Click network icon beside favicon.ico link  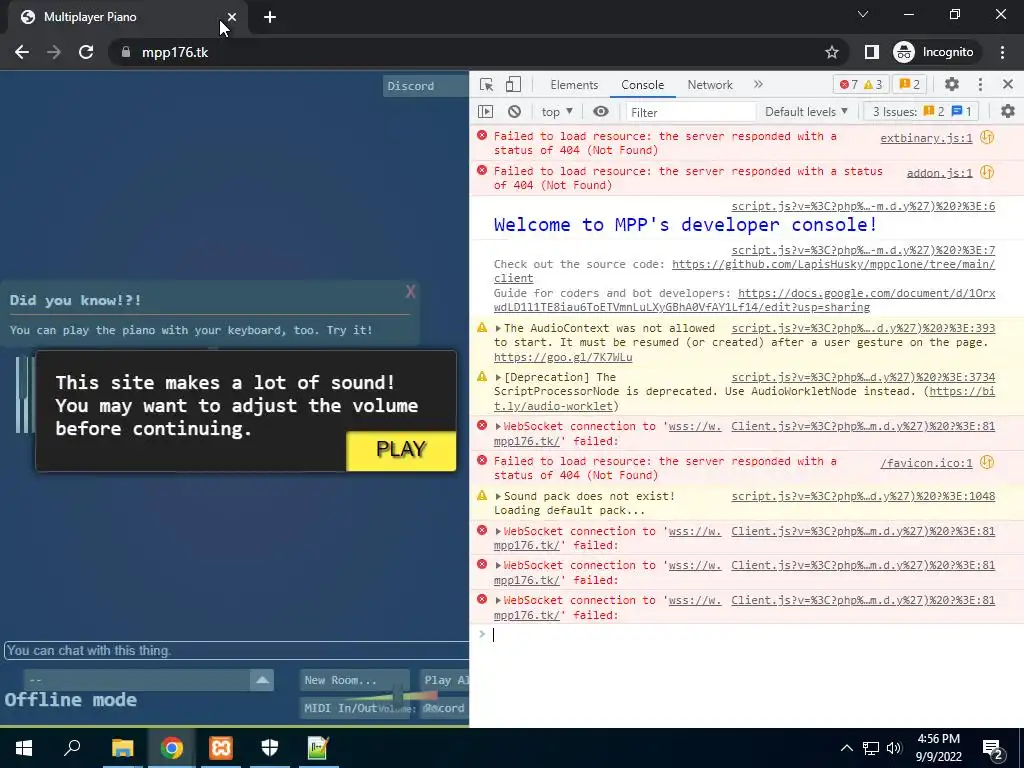[987, 462]
